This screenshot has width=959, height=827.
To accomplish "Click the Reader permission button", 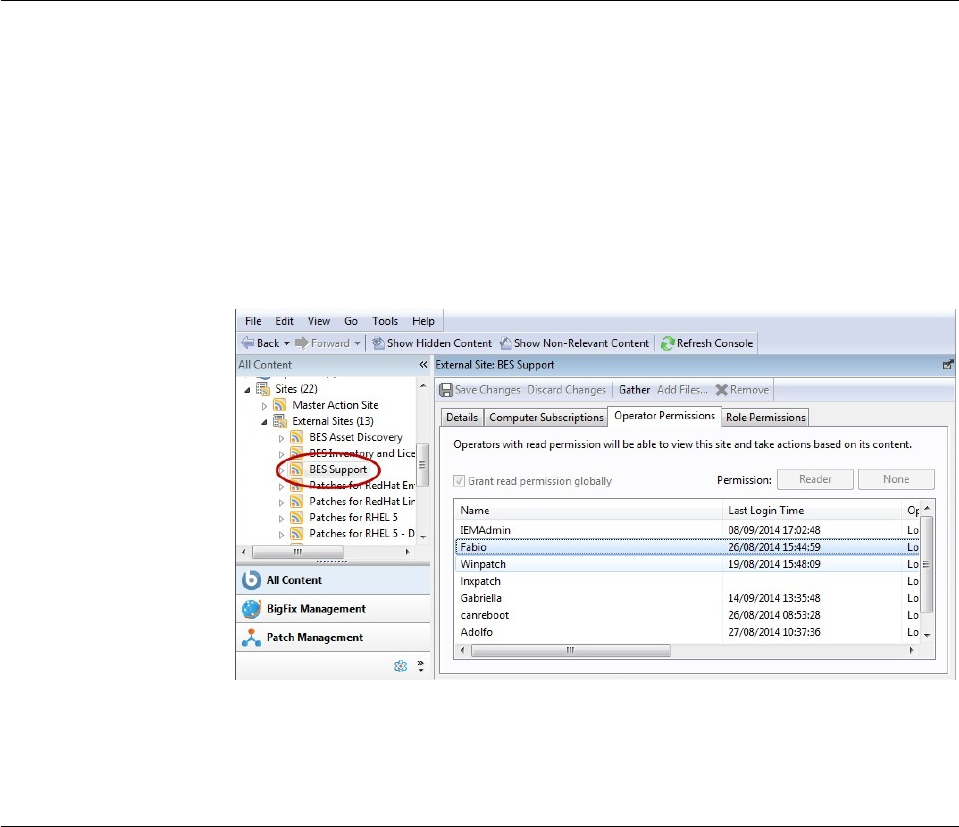I will pyautogui.click(x=815, y=479).
